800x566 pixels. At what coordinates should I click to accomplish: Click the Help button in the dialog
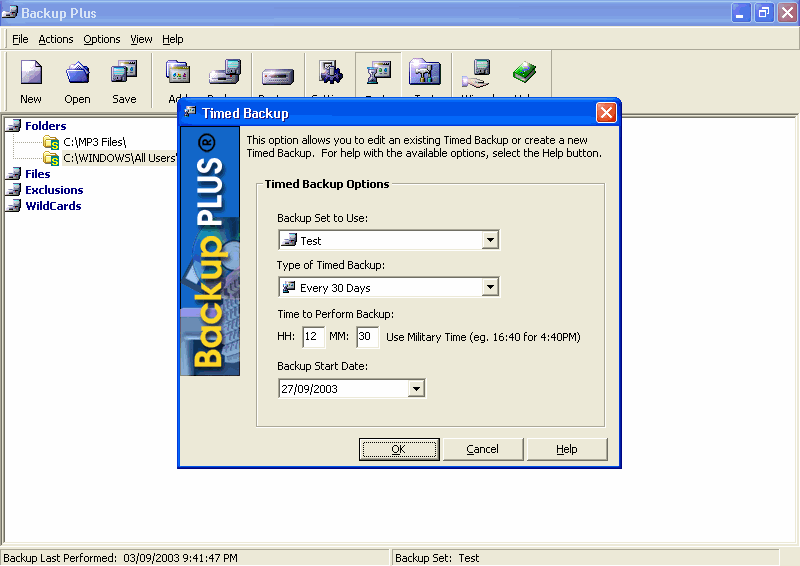click(x=567, y=449)
